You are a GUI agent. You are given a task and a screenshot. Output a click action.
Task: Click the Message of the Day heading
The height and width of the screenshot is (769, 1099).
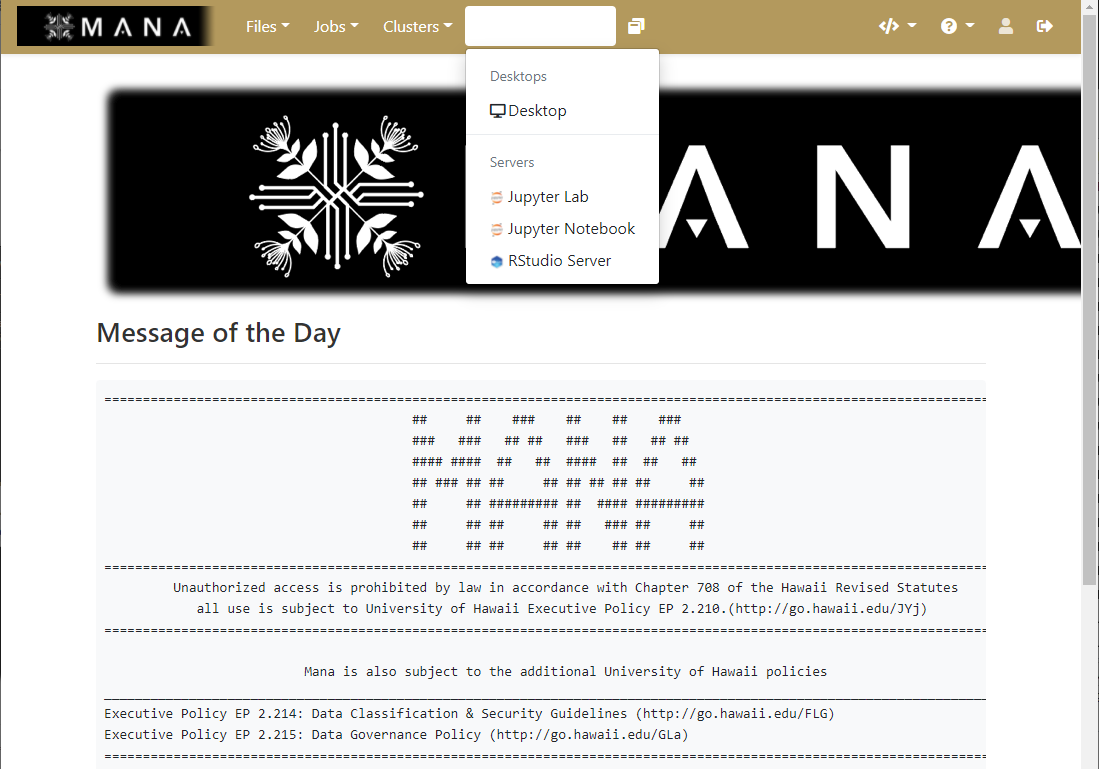pyautogui.click(x=219, y=333)
